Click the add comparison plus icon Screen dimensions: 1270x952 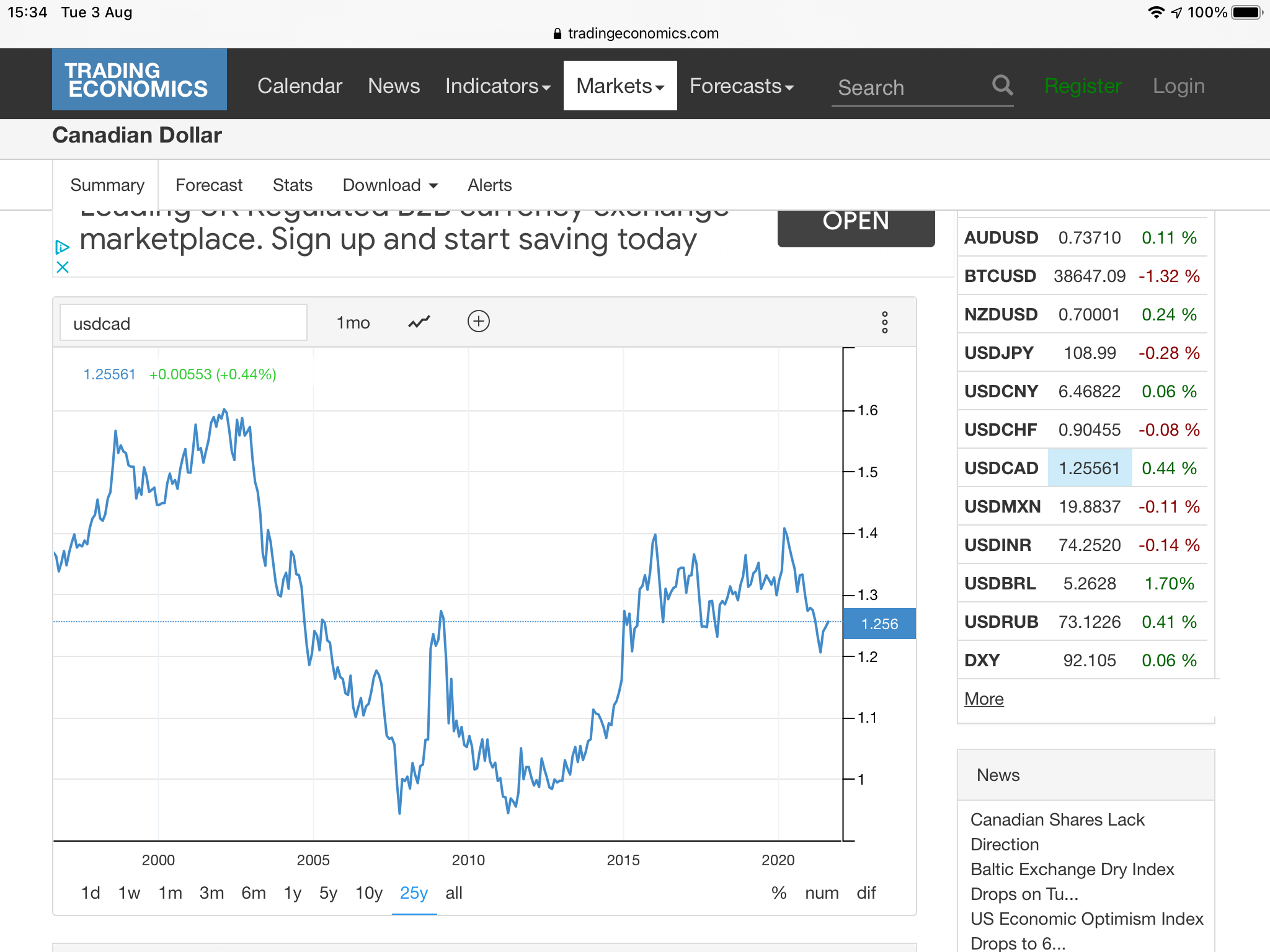pyautogui.click(x=478, y=321)
